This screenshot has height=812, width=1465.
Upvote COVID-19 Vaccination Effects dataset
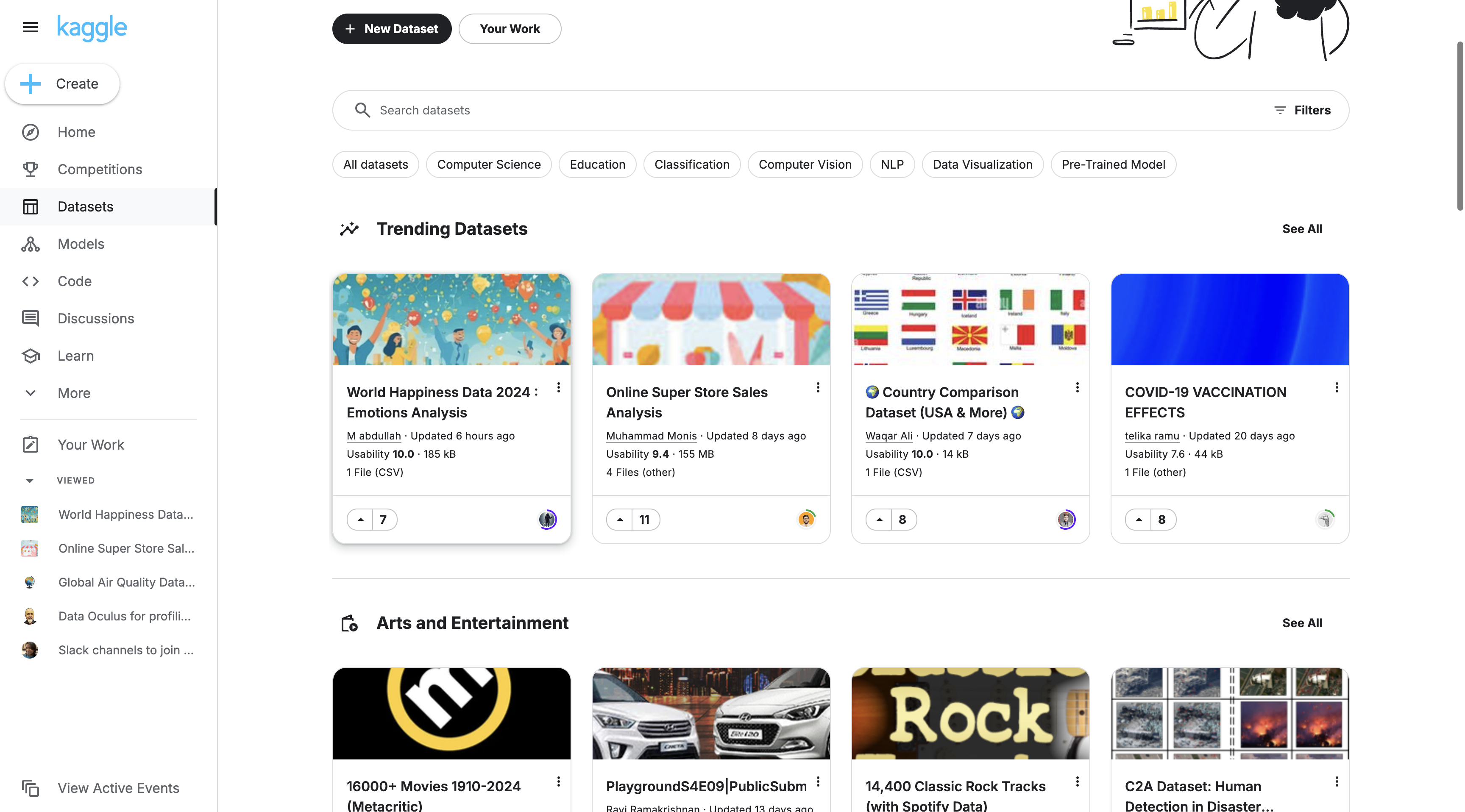coord(1139,519)
